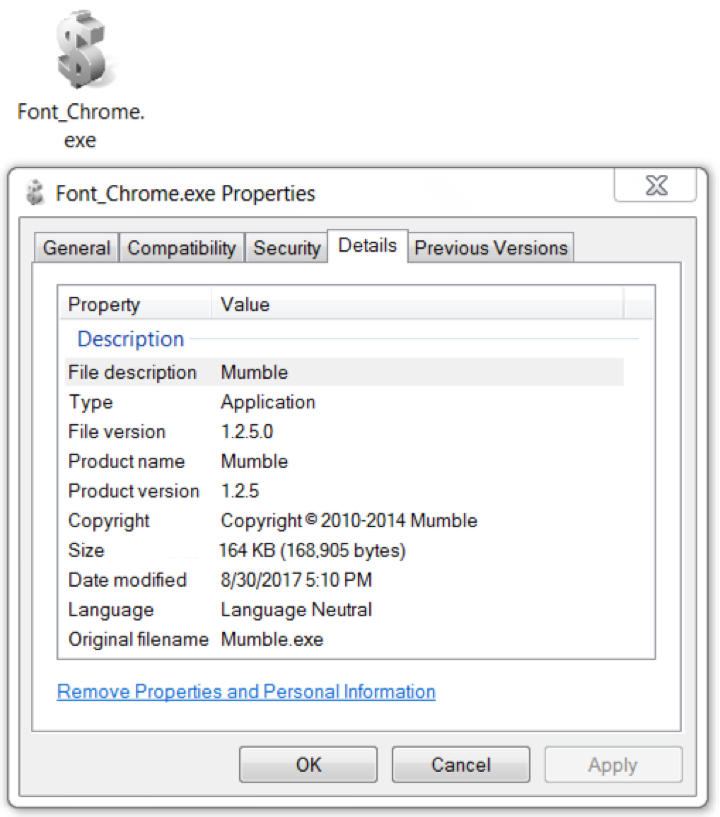Select the Original filename property label
The image size is (720, 817).
click(x=138, y=639)
